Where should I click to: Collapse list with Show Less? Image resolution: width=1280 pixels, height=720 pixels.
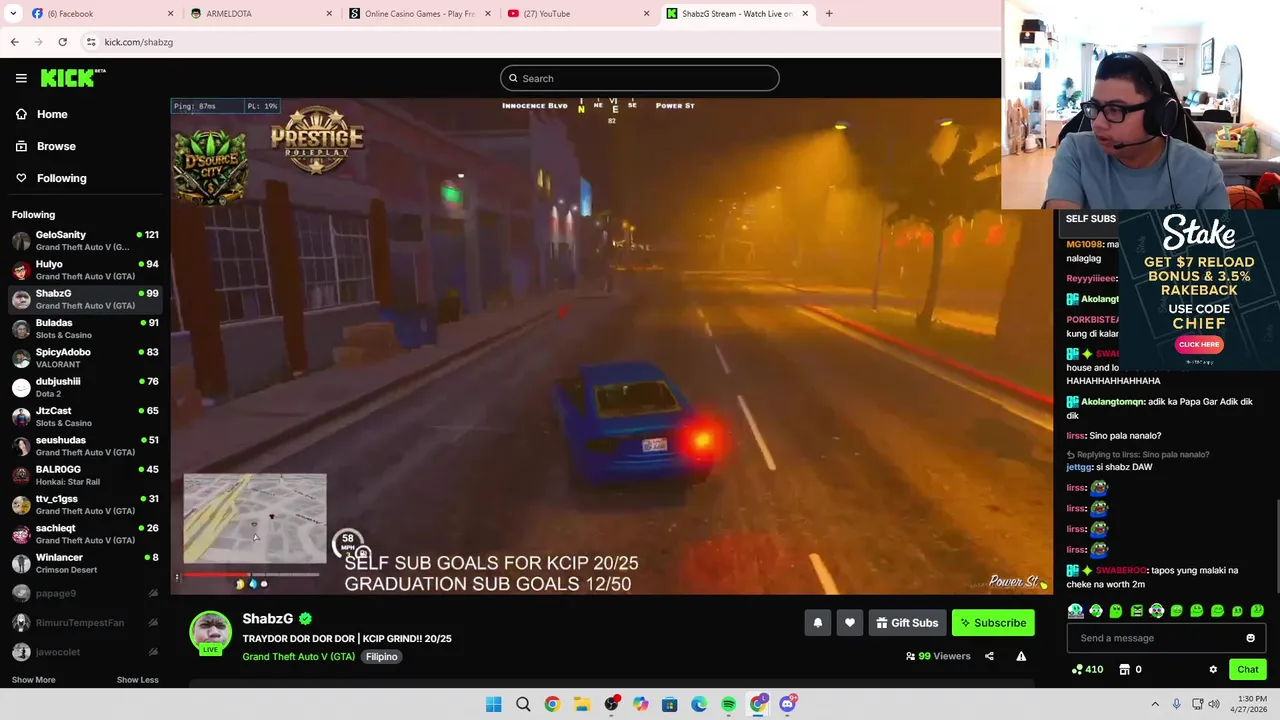137,680
